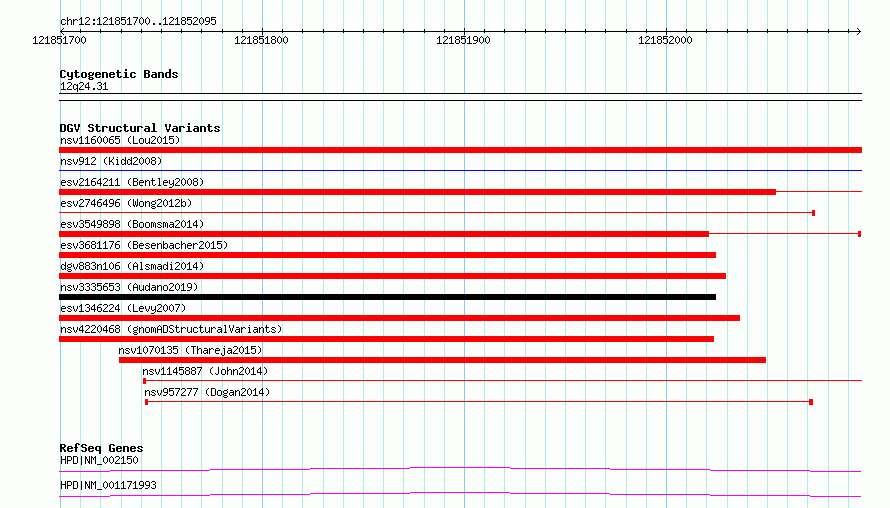890x508 pixels.
Task: Click ruler position 121851900
Action: (463, 40)
